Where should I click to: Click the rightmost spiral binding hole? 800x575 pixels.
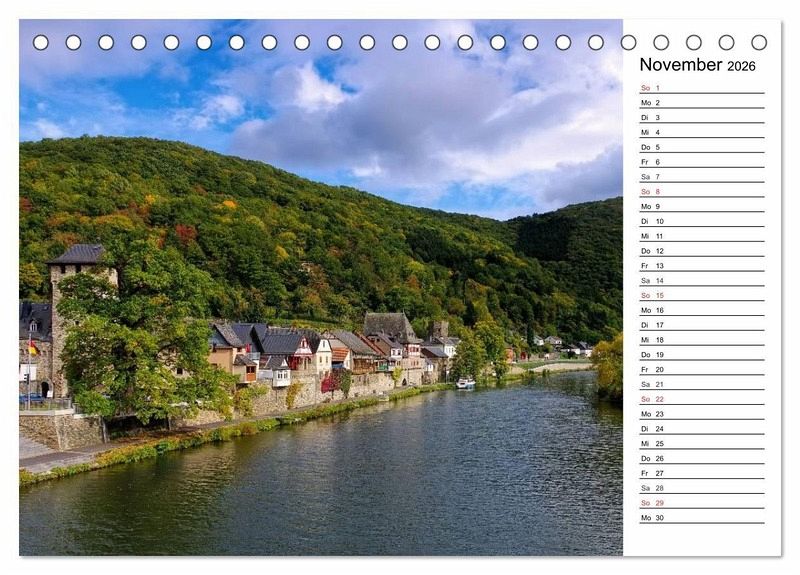[x=759, y=43]
